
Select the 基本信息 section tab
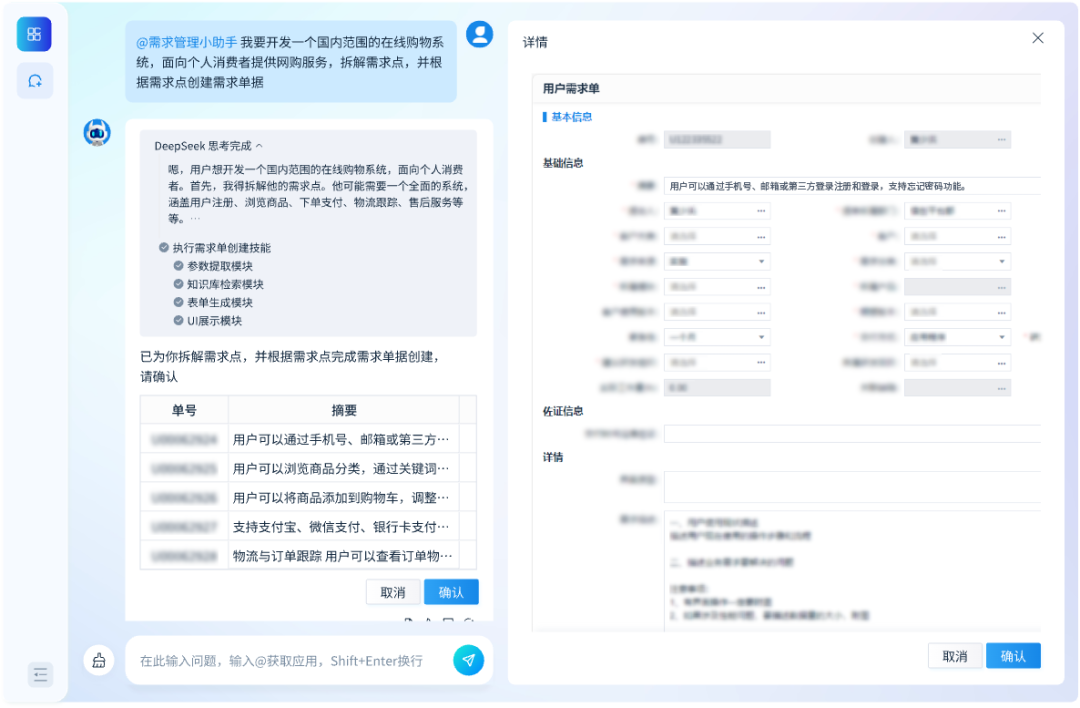click(571, 117)
